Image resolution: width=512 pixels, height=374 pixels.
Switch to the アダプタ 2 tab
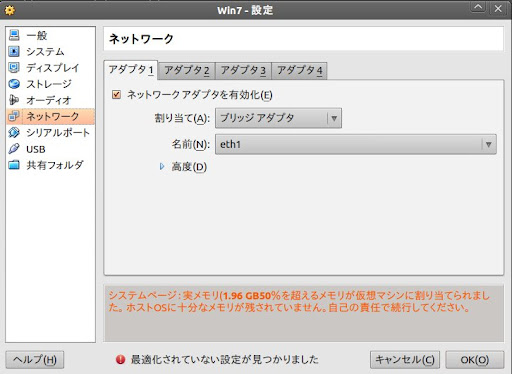(x=187, y=71)
